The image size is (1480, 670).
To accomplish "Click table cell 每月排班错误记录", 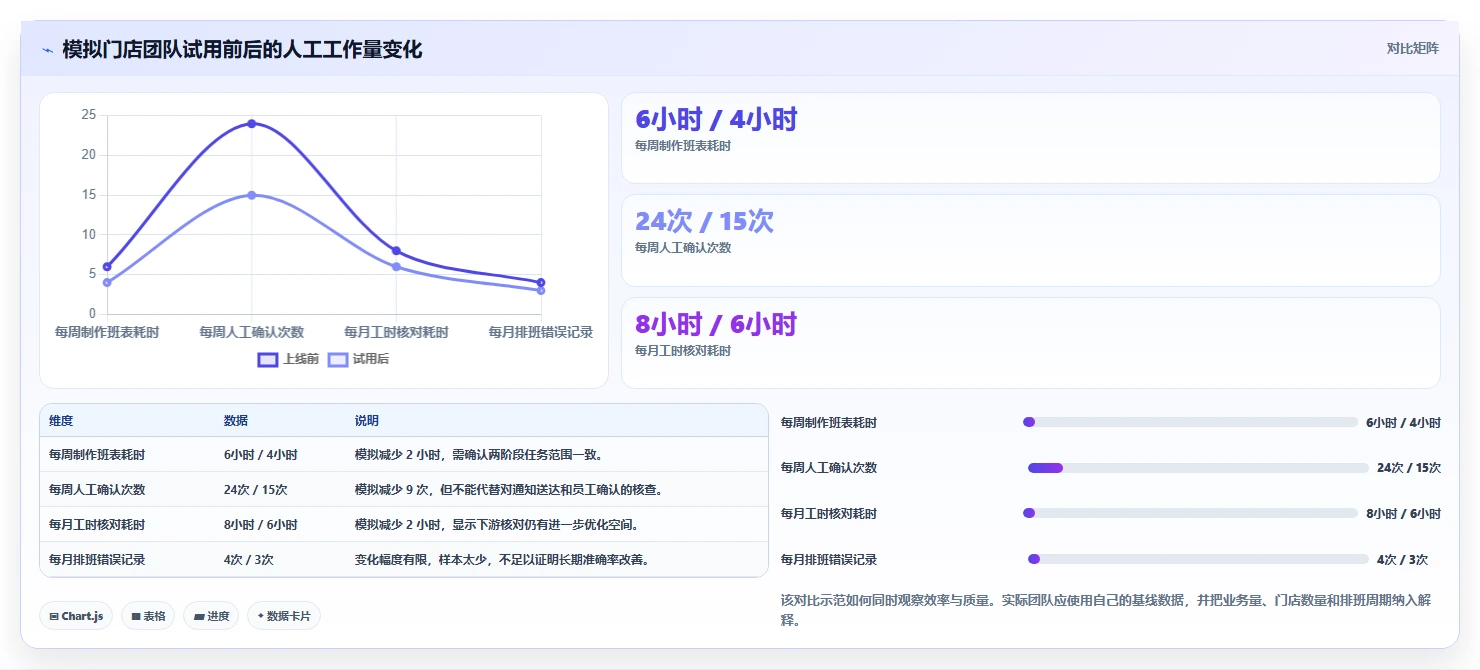I will coord(97,560).
